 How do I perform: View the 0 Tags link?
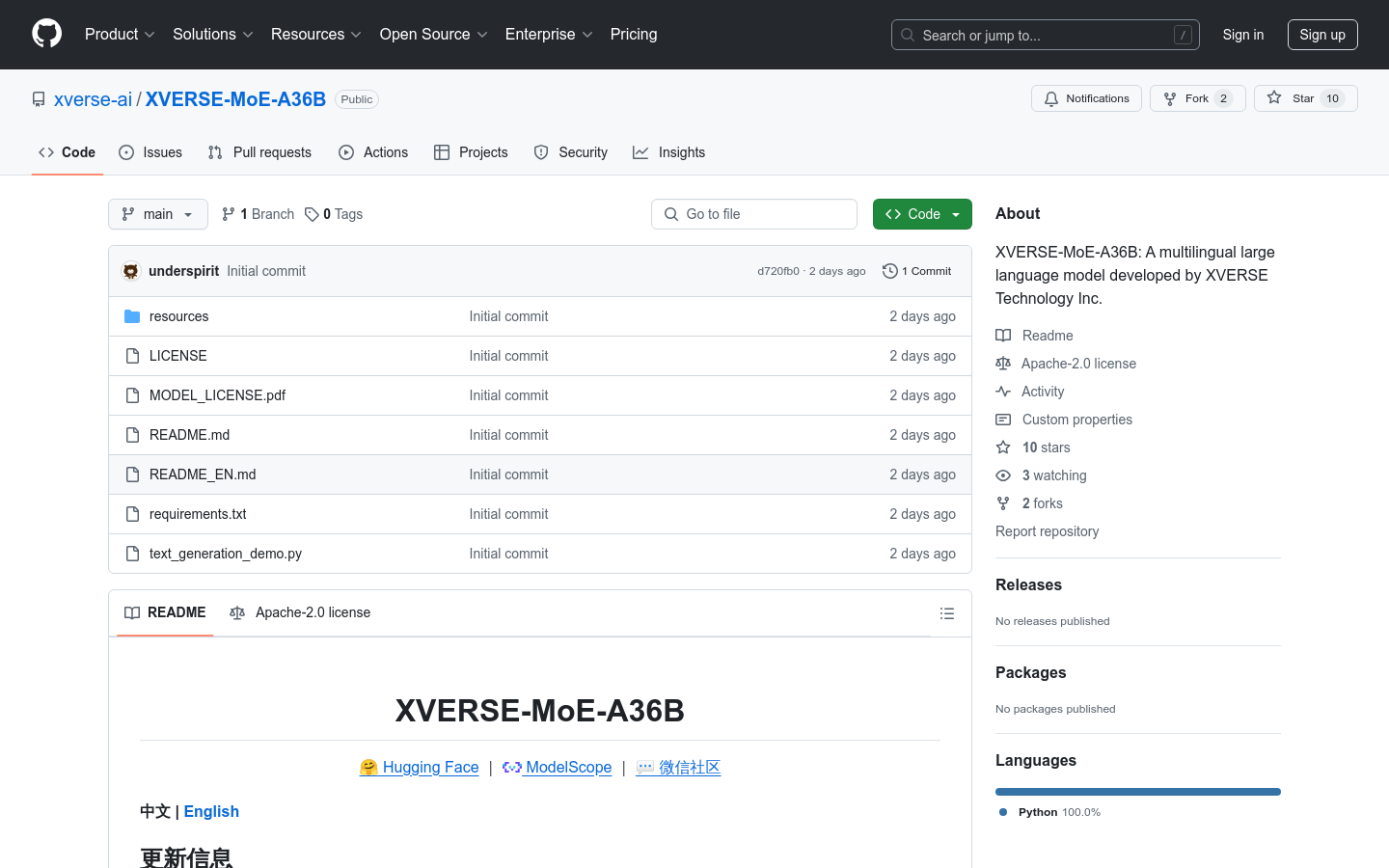click(x=334, y=214)
